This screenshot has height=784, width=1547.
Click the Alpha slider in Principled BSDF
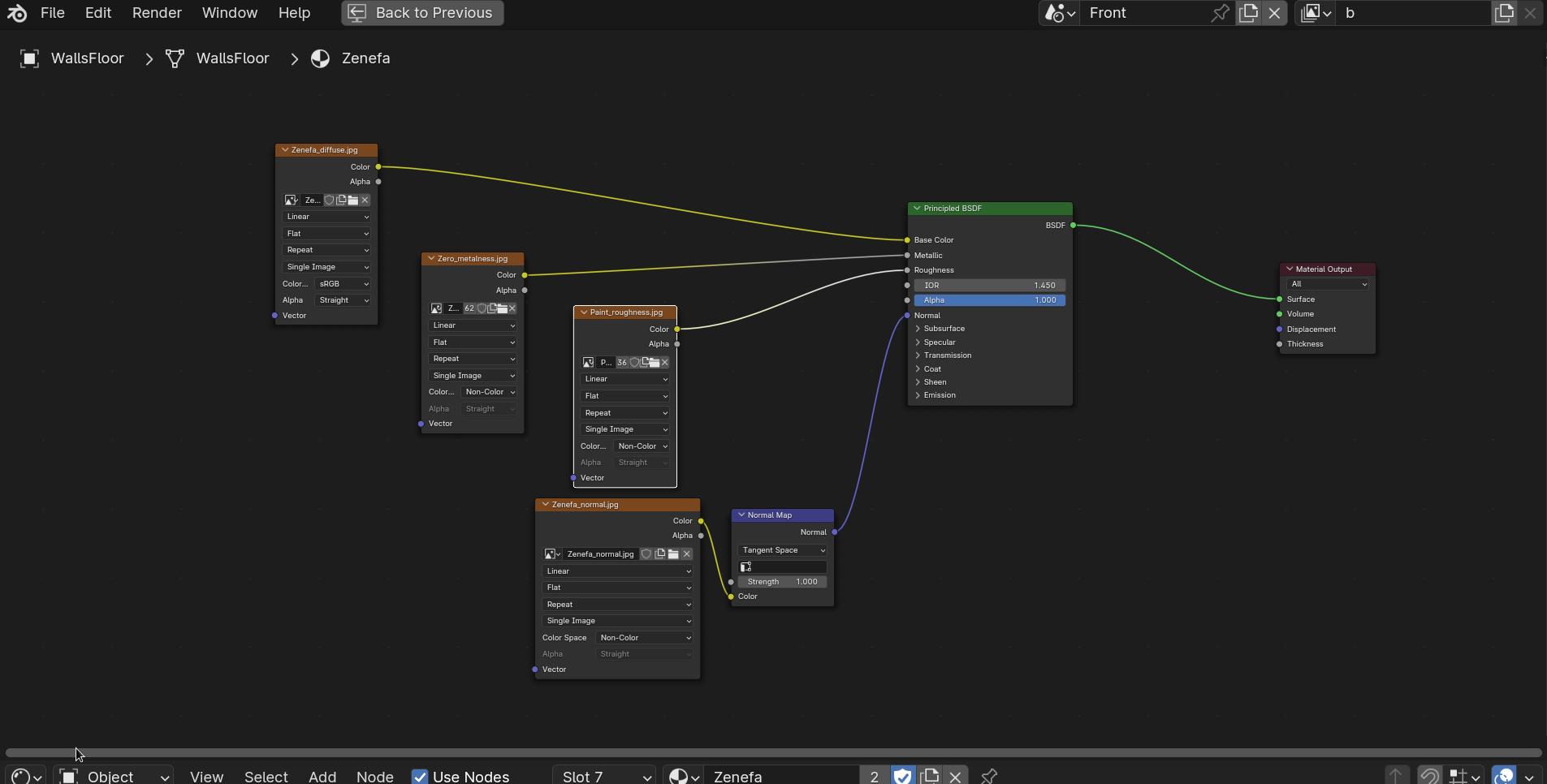point(990,300)
